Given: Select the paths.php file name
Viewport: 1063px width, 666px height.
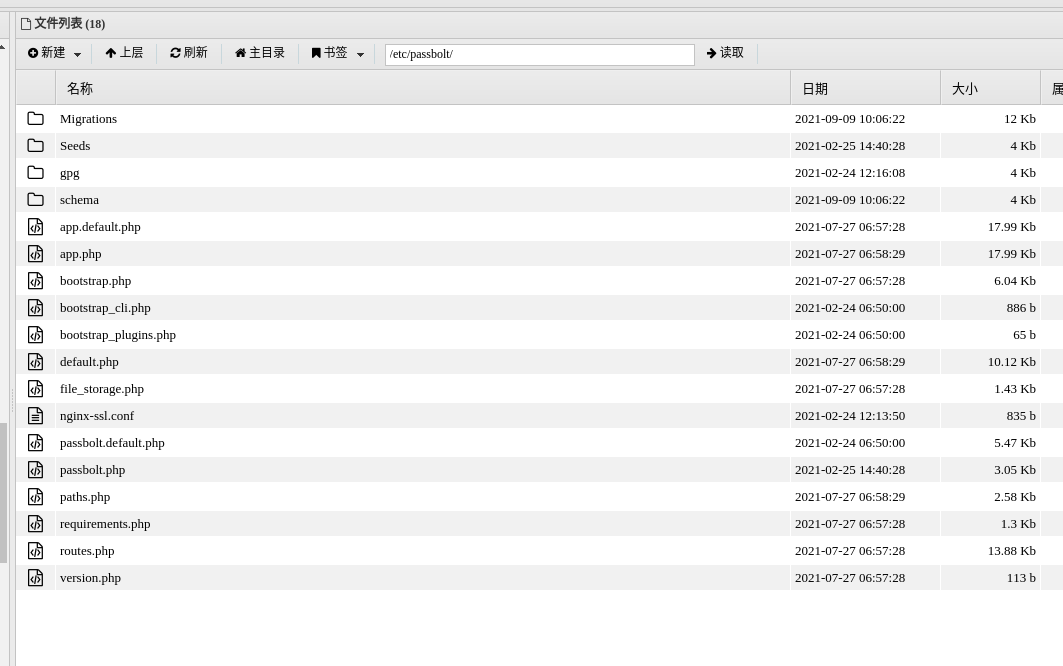Looking at the screenshot, I should 85,497.
